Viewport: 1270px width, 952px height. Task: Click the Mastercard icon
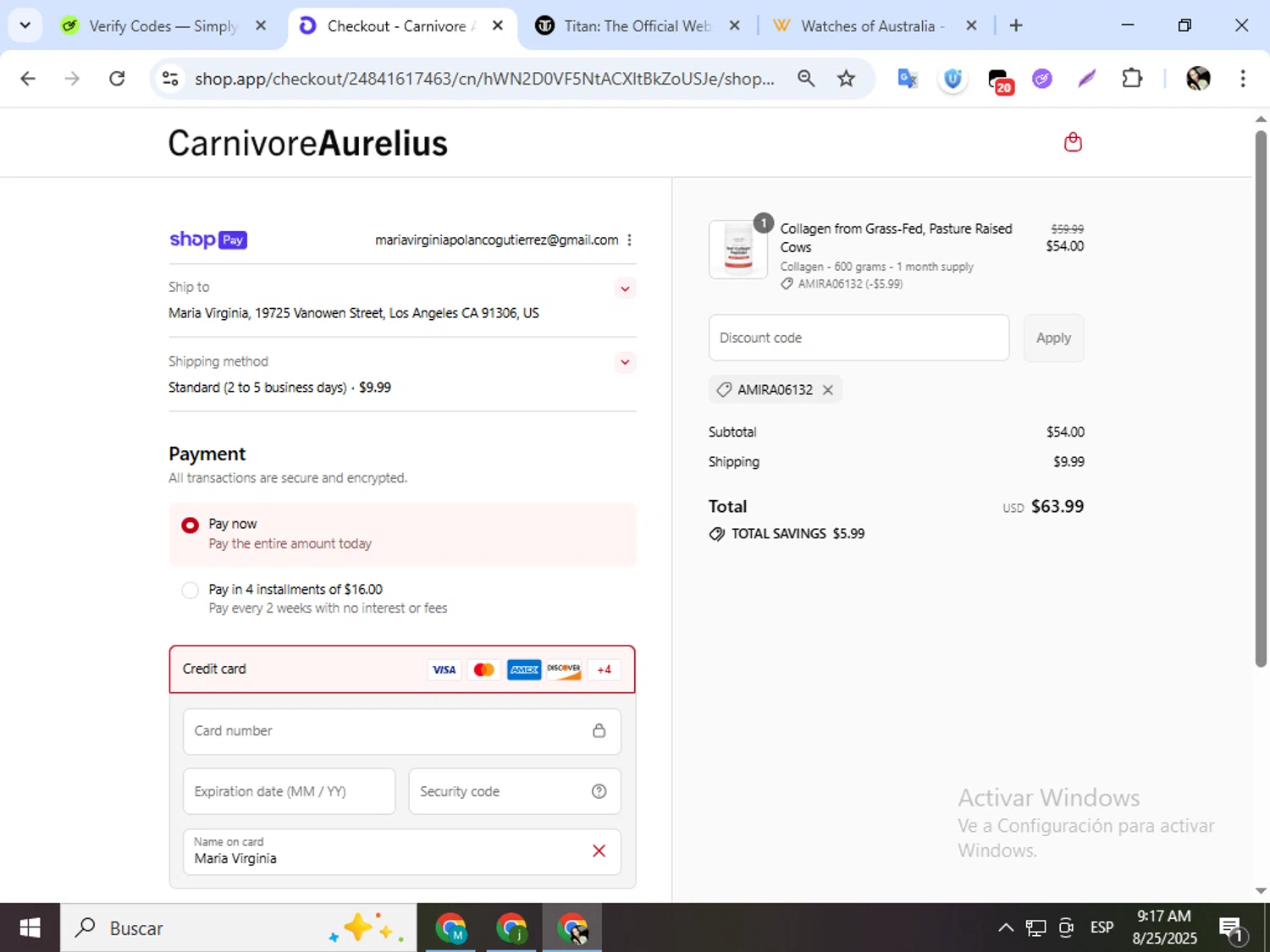pyautogui.click(x=483, y=669)
